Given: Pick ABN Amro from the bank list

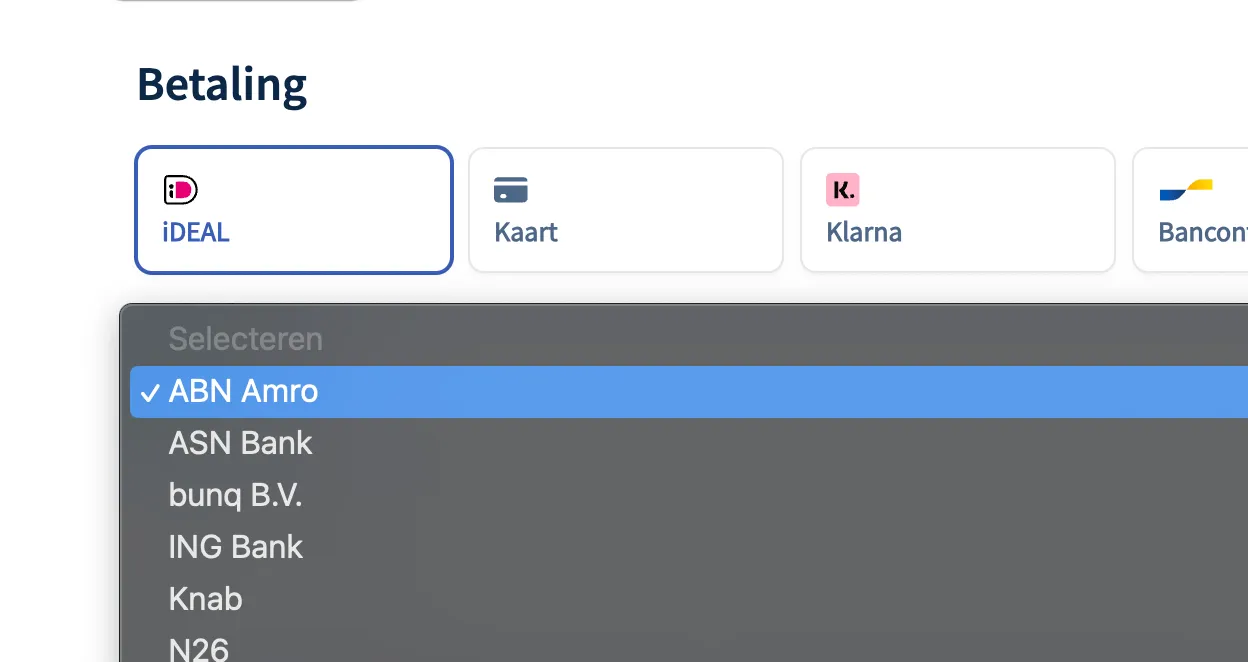Looking at the screenshot, I should [243, 391].
